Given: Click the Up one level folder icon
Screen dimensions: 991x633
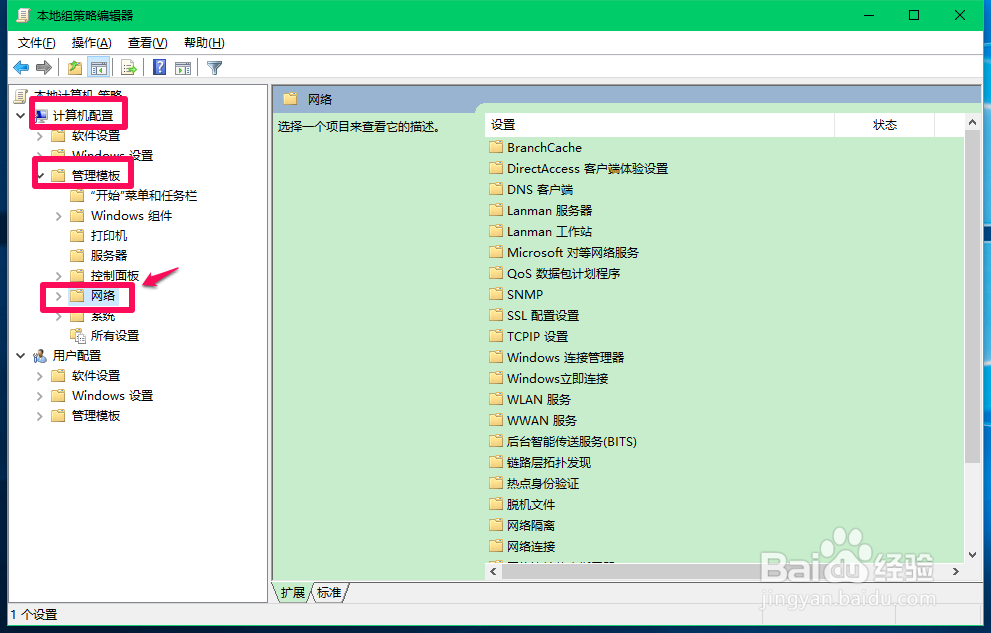Looking at the screenshot, I should pos(74,67).
